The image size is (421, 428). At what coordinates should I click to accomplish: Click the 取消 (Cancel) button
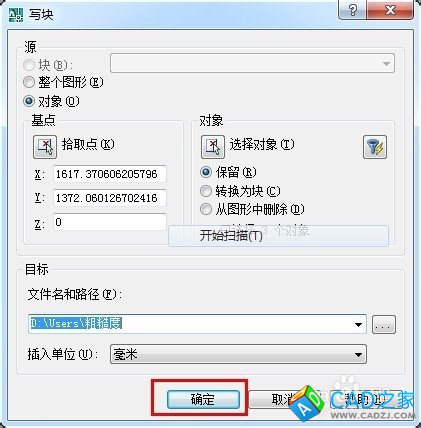(283, 399)
